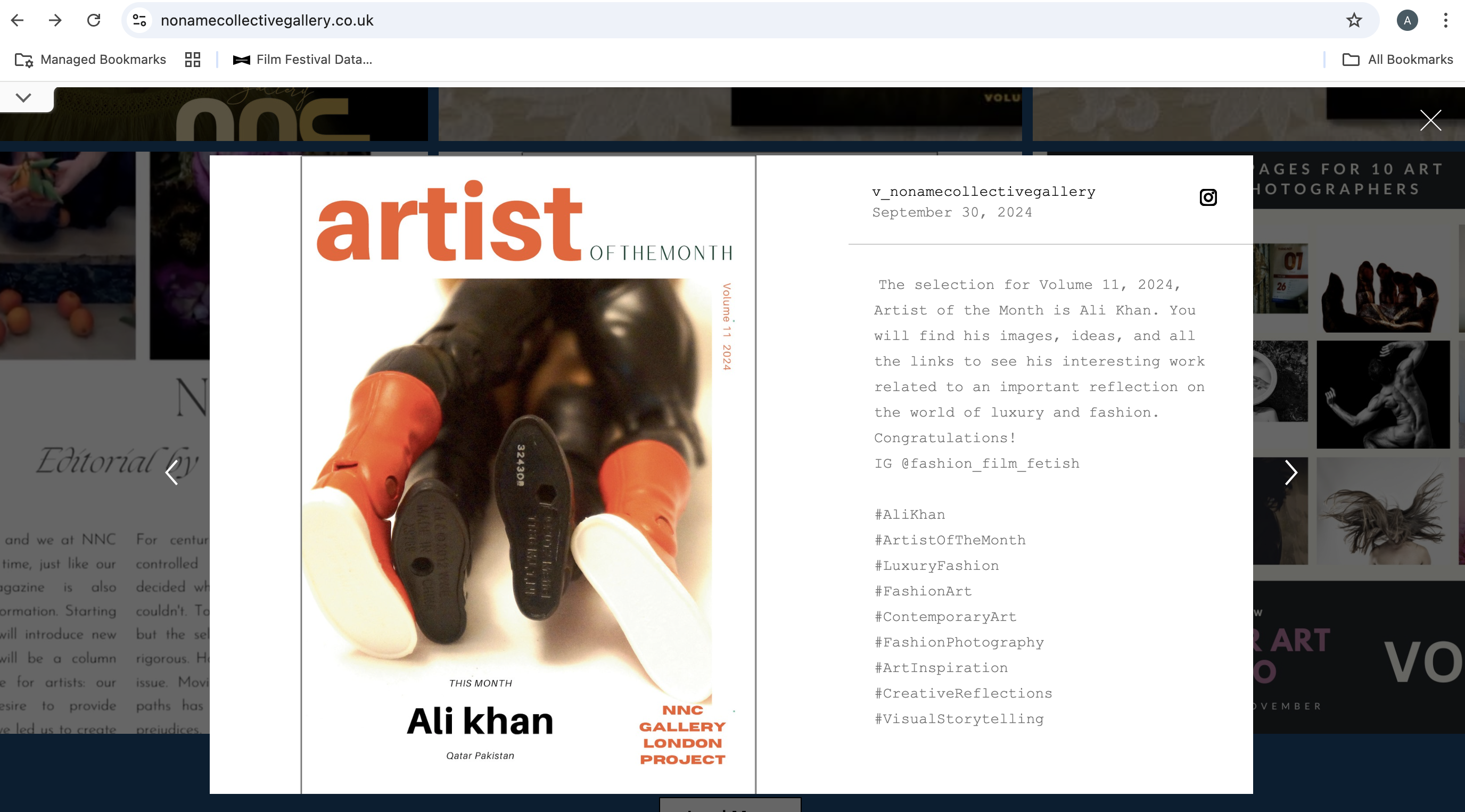Open Film Festival Data bookmark
1465x812 pixels.
[x=302, y=60]
